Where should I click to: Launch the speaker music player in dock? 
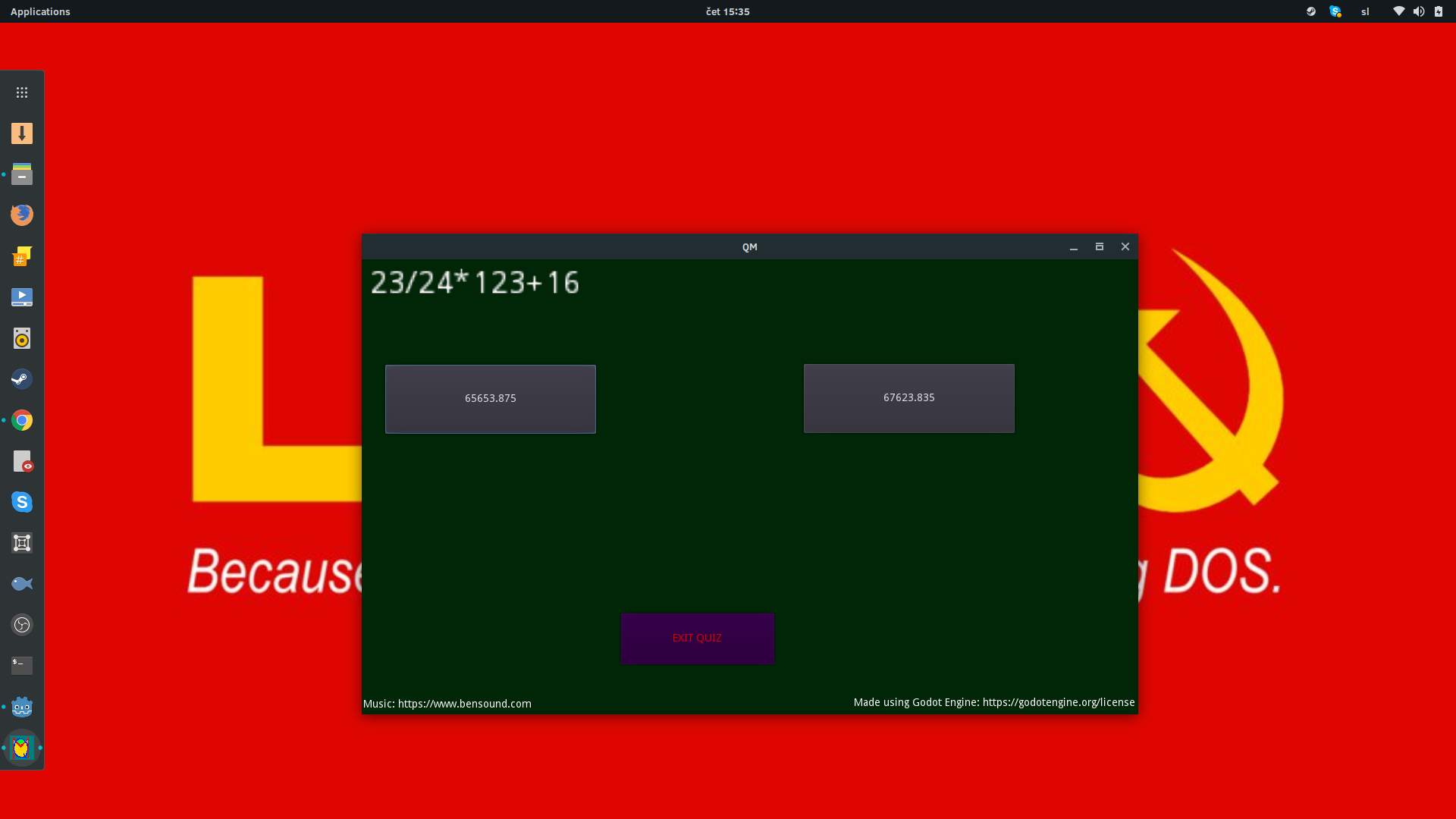(x=22, y=338)
